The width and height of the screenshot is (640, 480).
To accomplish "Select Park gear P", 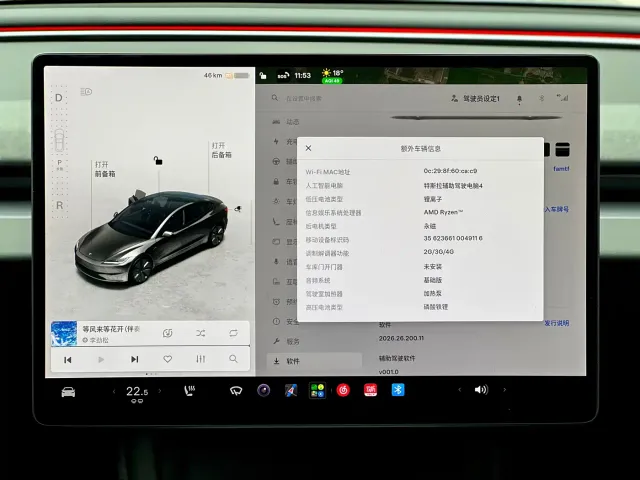I will (60, 164).
